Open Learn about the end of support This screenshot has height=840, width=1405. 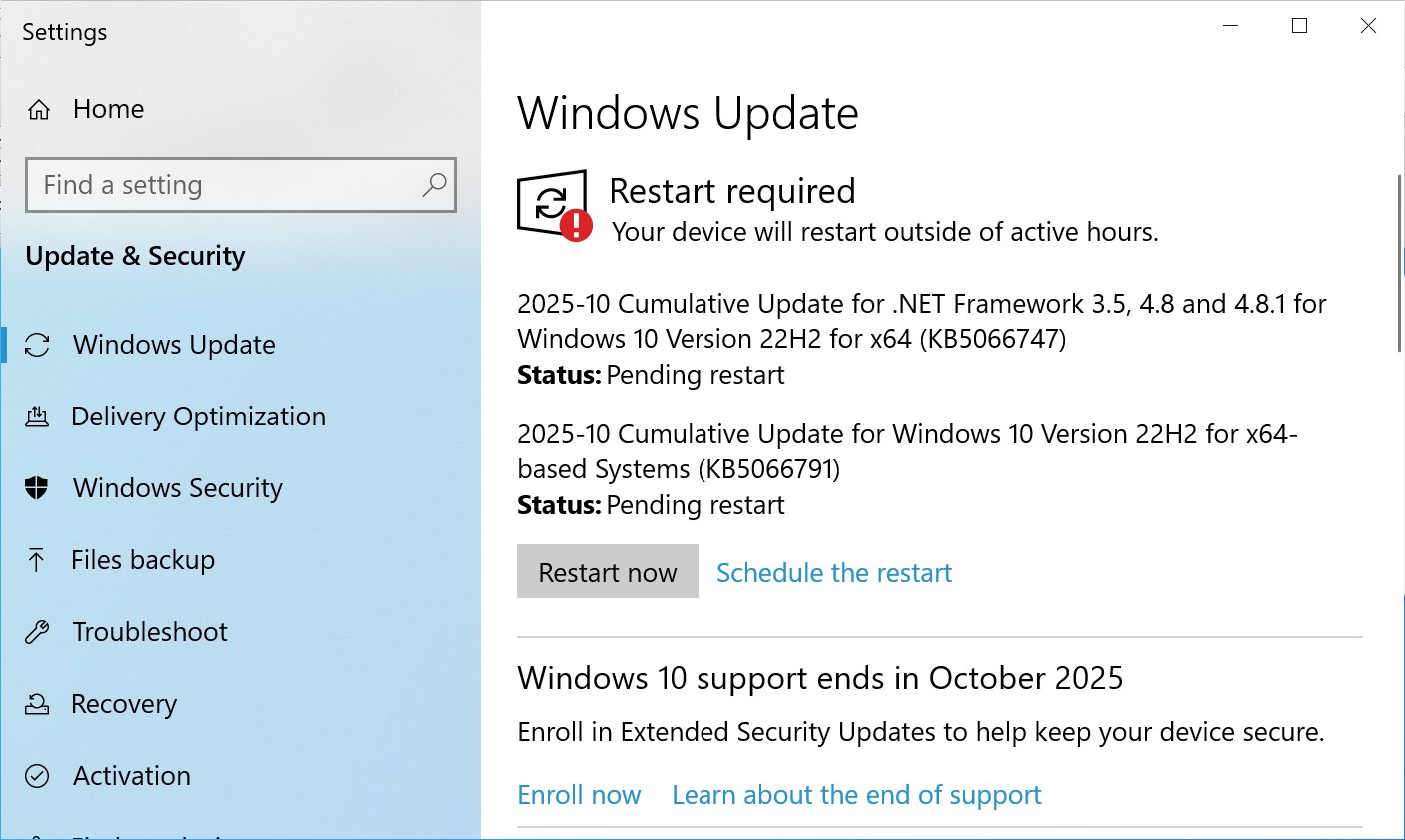click(x=856, y=794)
